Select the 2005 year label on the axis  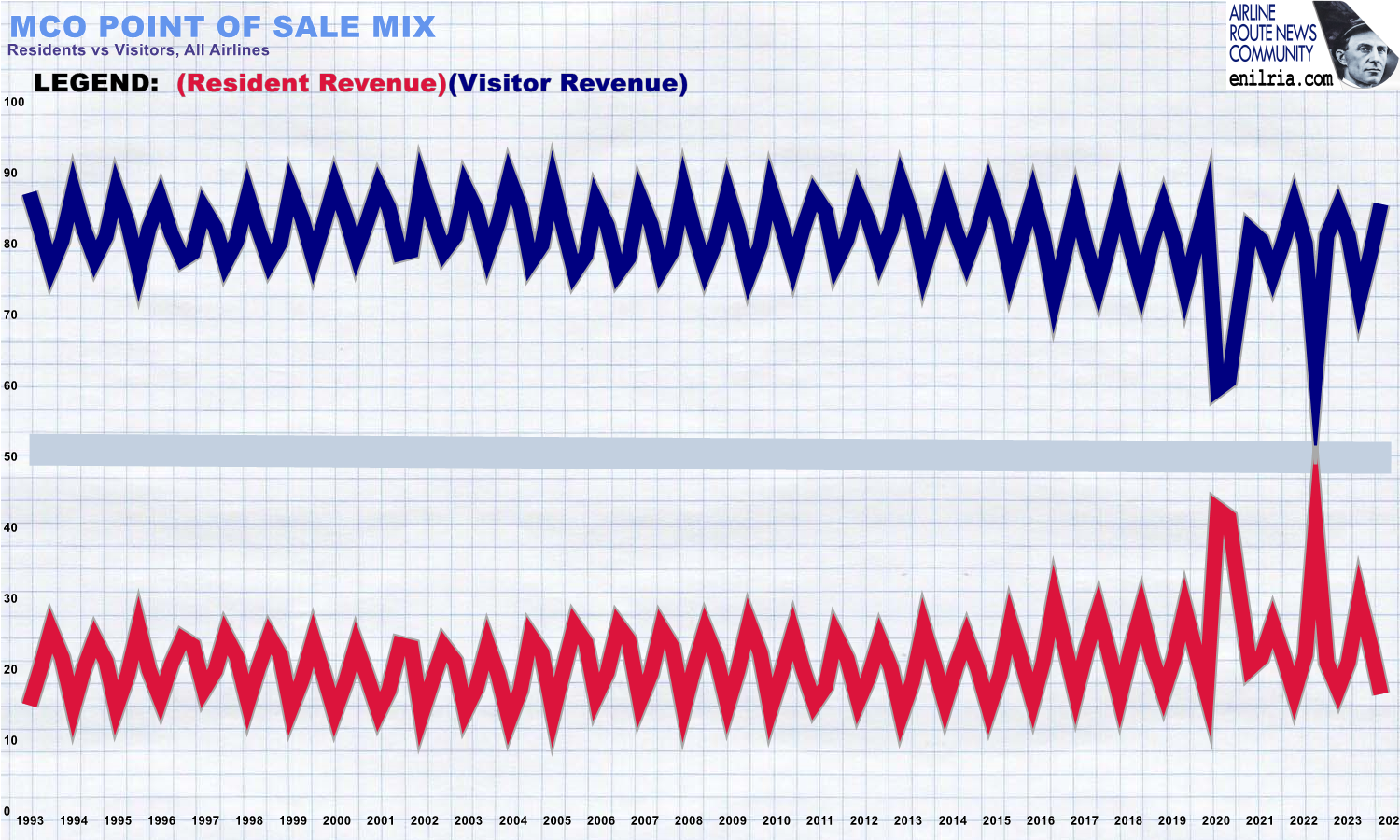pyautogui.click(x=557, y=820)
